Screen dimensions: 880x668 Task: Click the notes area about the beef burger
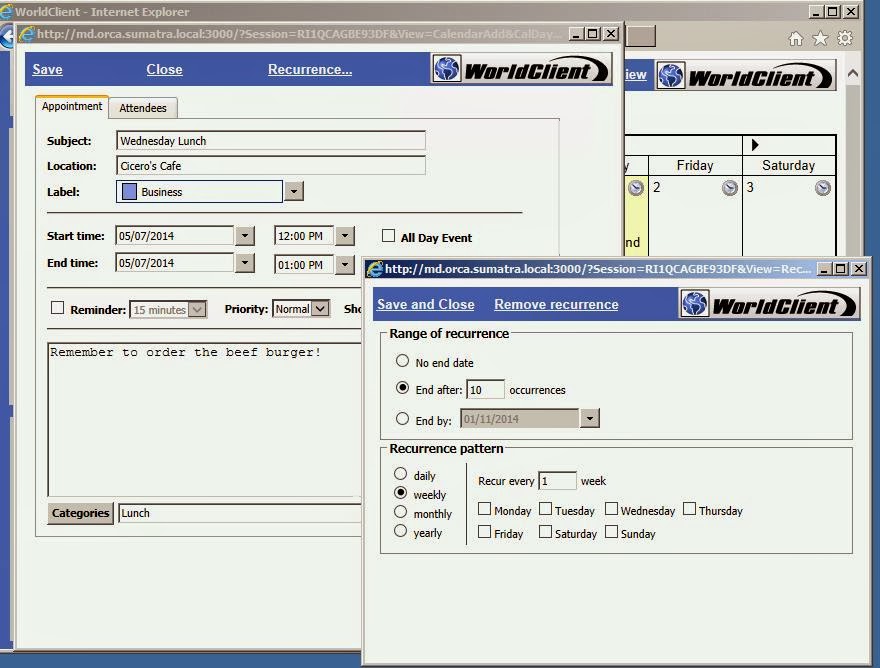point(205,419)
